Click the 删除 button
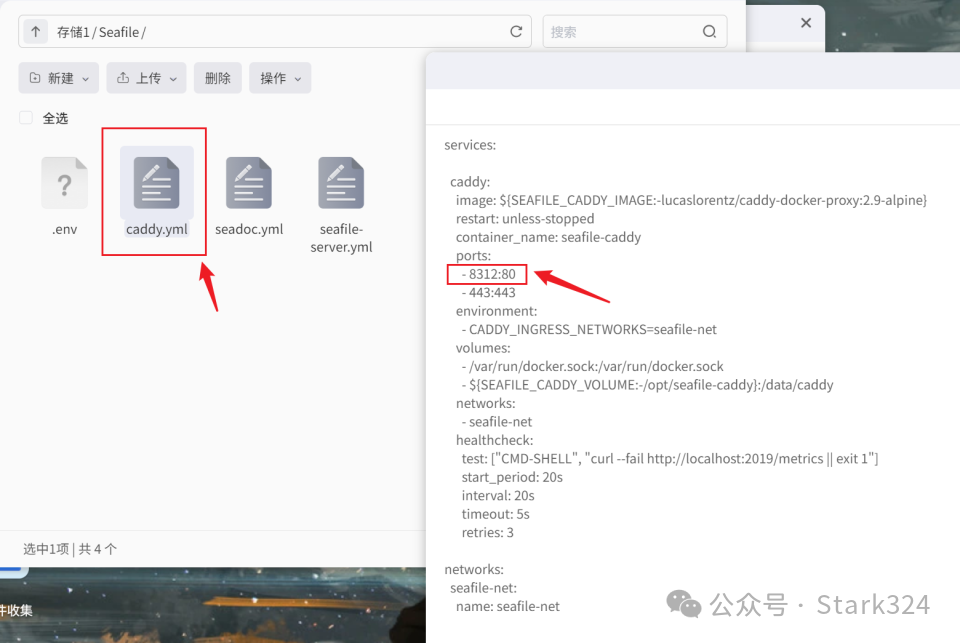Viewport: 960px width, 643px height. tap(217, 78)
